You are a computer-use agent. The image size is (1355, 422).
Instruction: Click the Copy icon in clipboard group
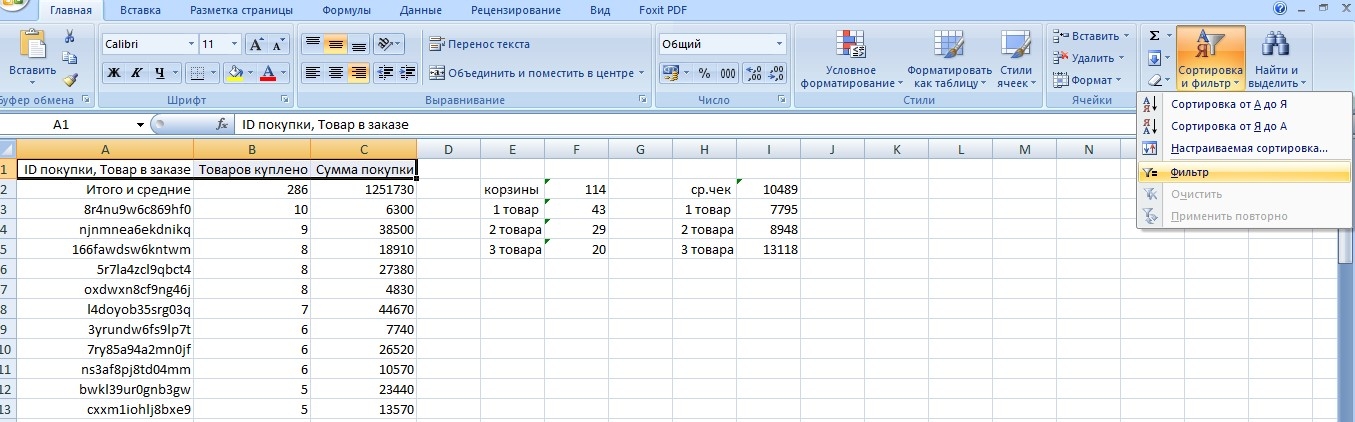[70, 57]
